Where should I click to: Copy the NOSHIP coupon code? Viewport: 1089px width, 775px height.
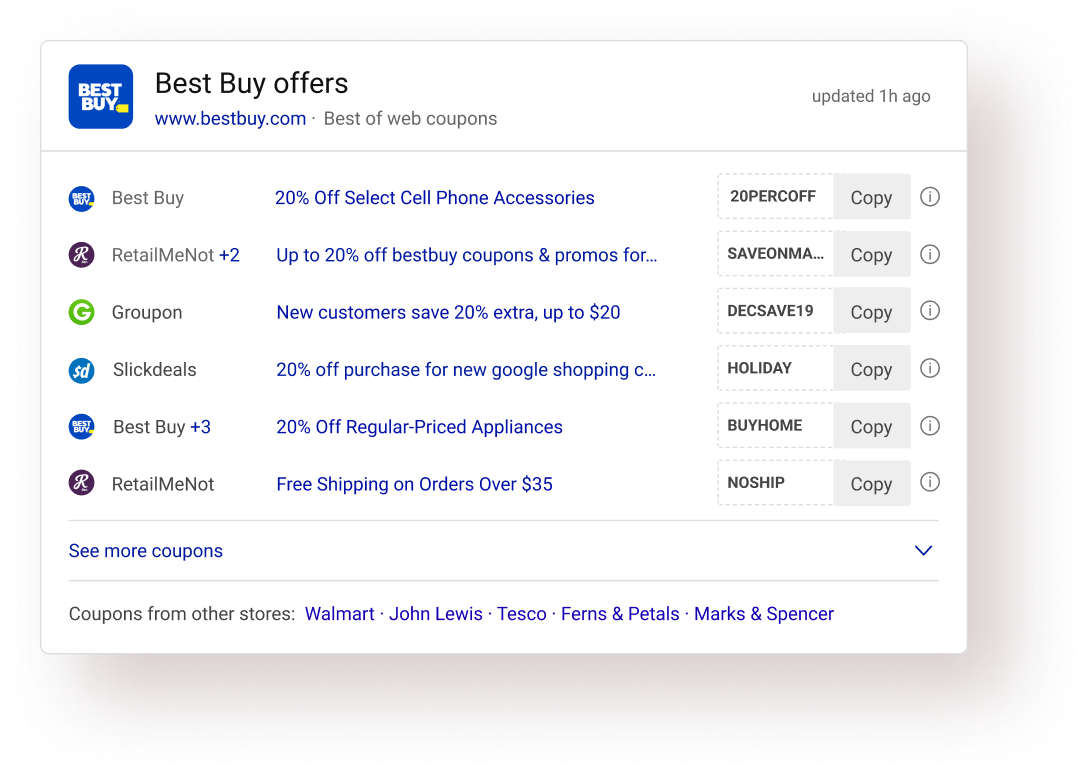pyautogui.click(x=871, y=484)
